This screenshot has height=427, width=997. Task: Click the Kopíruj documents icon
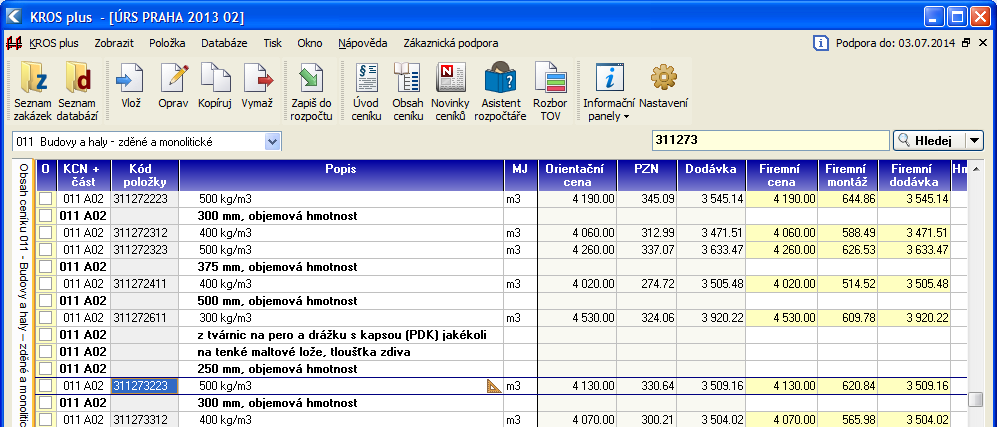(214, 78)
